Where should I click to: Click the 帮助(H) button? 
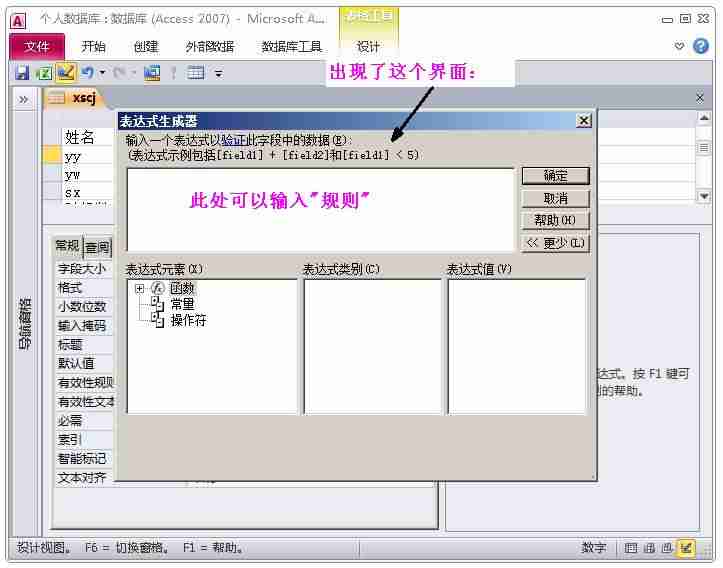pyautogui.click(x=556, y=220)
